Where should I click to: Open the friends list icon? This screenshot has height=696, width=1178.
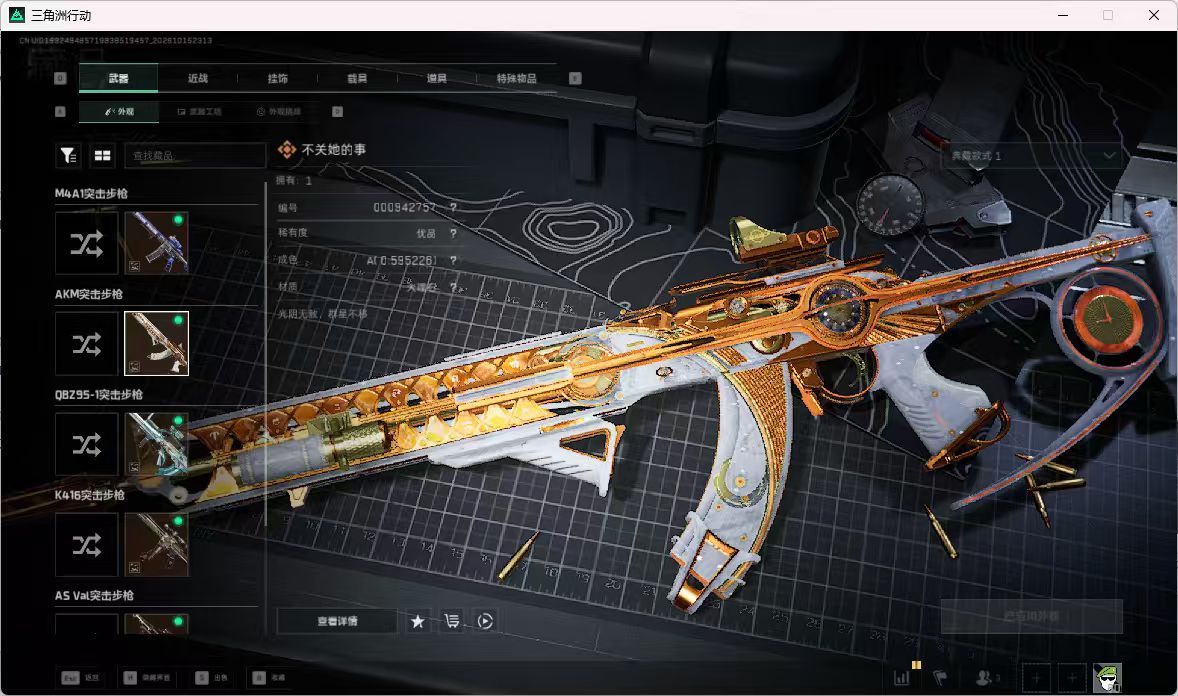pos(986,677)
